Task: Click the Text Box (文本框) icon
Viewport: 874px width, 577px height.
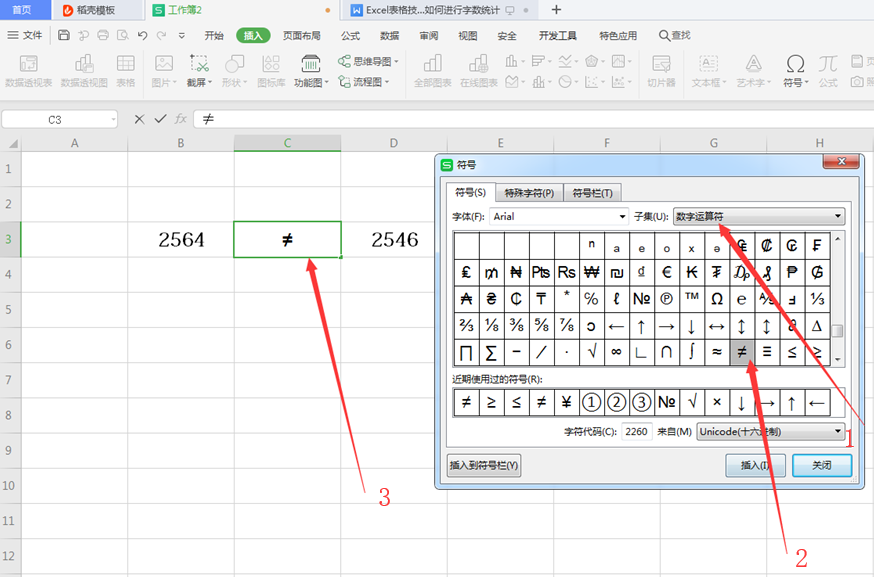Action: pyautogui.click(x=708, y=70)
